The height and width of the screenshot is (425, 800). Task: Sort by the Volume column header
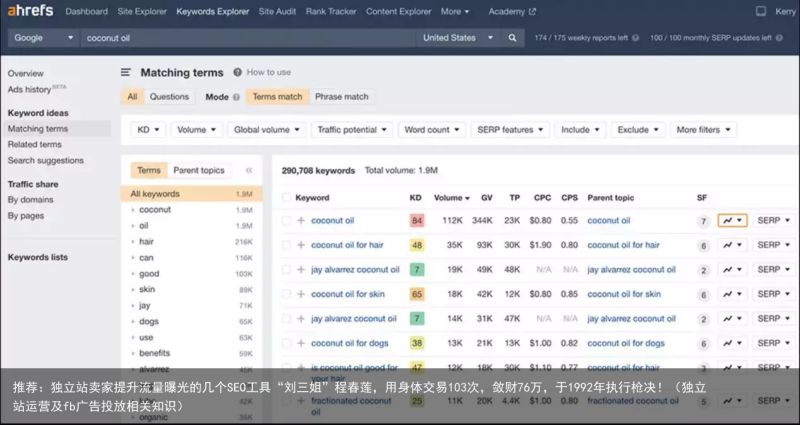(x=452, y=197)
